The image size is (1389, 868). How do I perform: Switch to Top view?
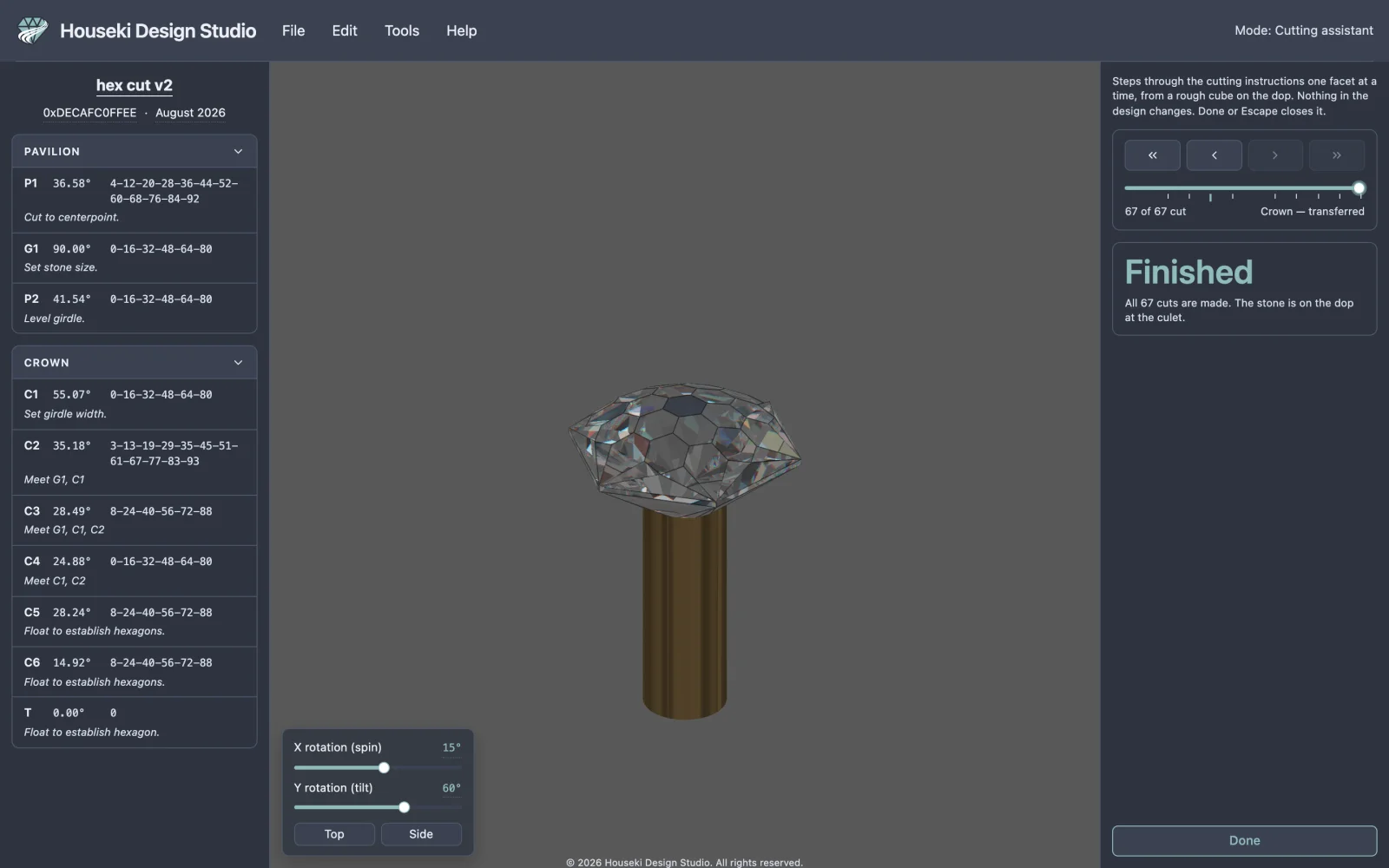334,834
